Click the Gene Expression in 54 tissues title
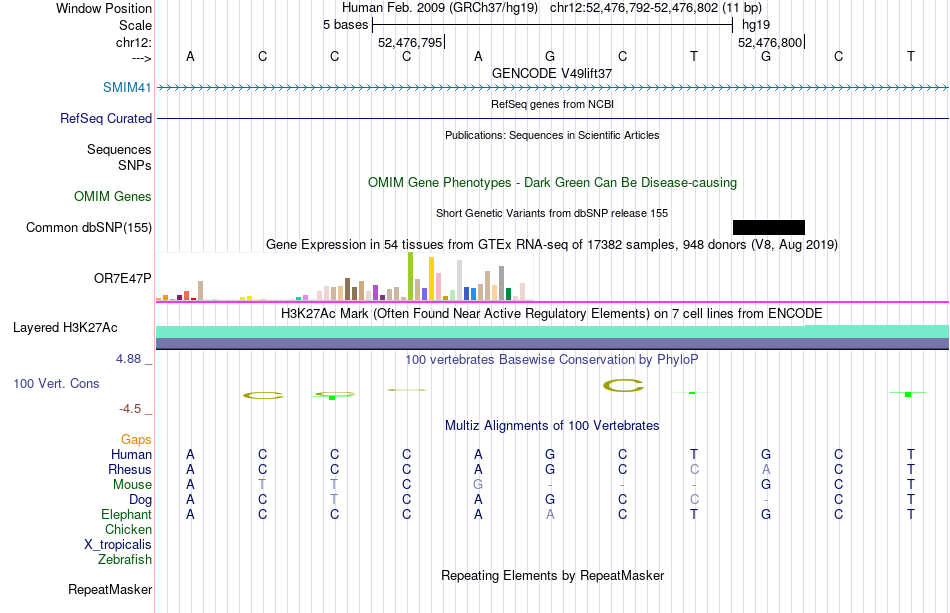This screenshot has height=613, width=950. 552,245
